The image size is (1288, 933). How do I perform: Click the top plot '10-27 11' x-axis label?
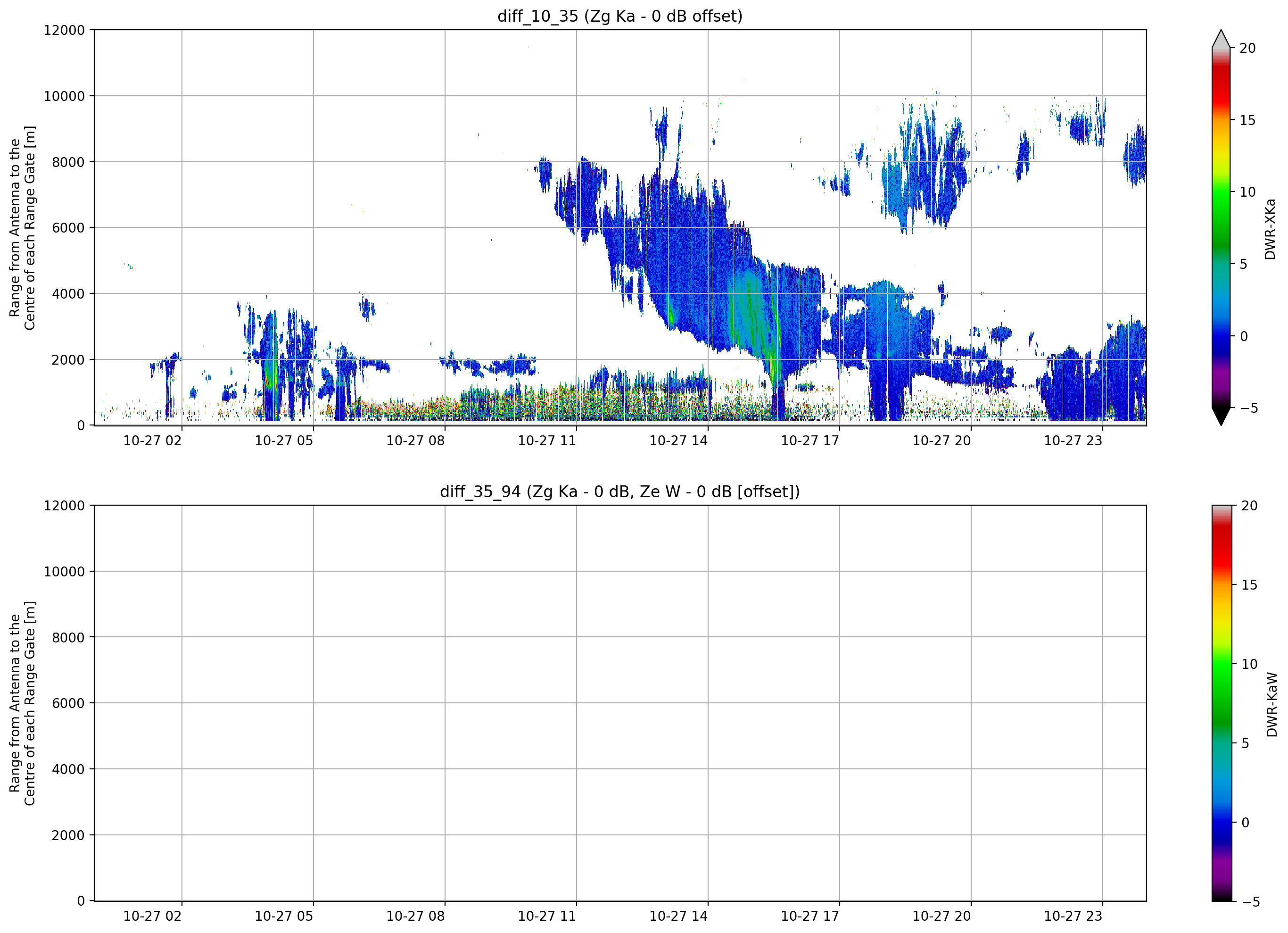(x=547, y=441)
